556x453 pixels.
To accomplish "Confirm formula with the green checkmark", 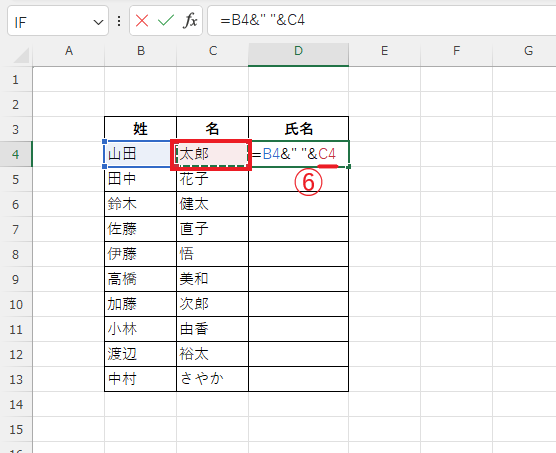I will click(166, 21).
